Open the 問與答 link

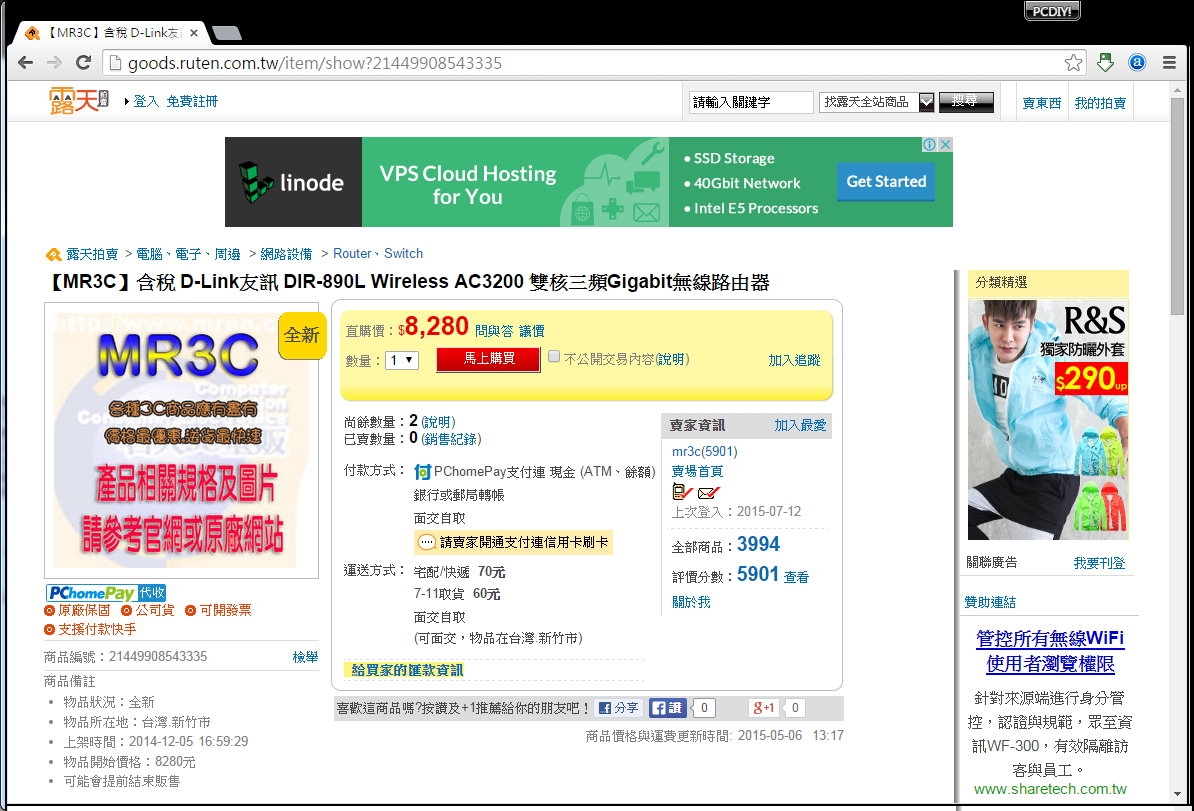tap(494, 331)
